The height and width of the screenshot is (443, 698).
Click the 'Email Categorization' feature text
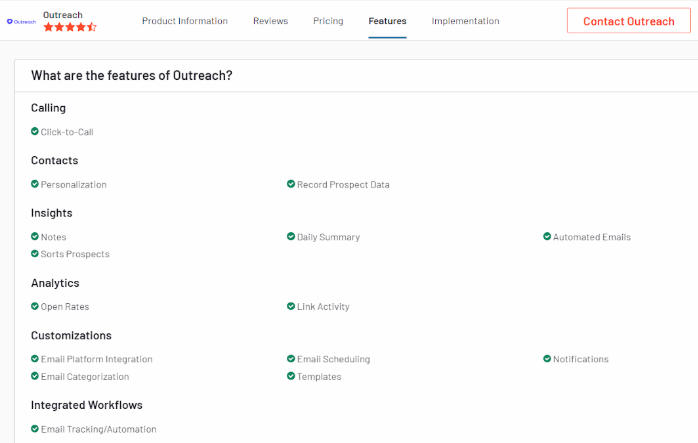point(85,377)
